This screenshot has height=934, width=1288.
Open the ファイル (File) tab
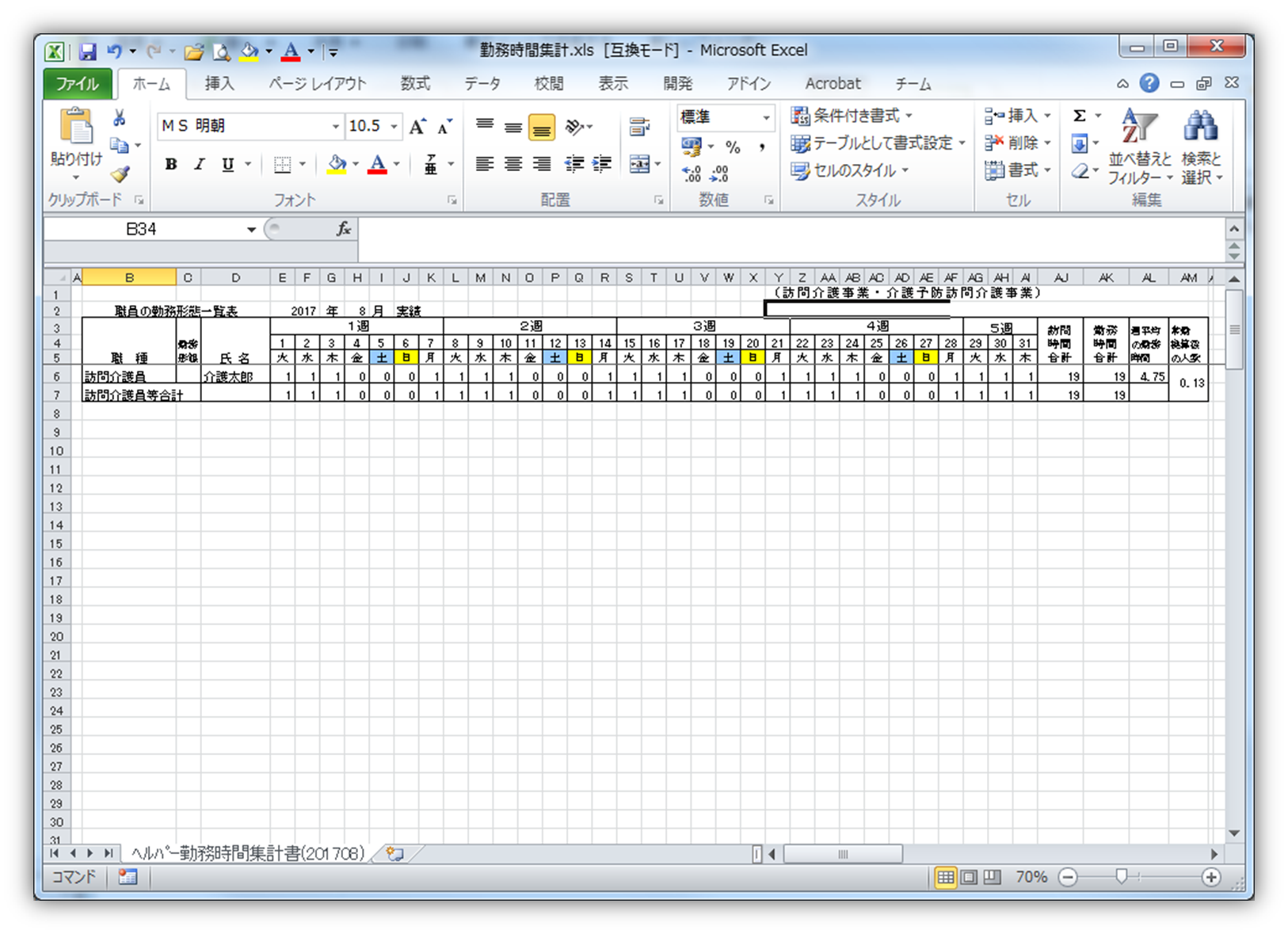click(77, 83)
